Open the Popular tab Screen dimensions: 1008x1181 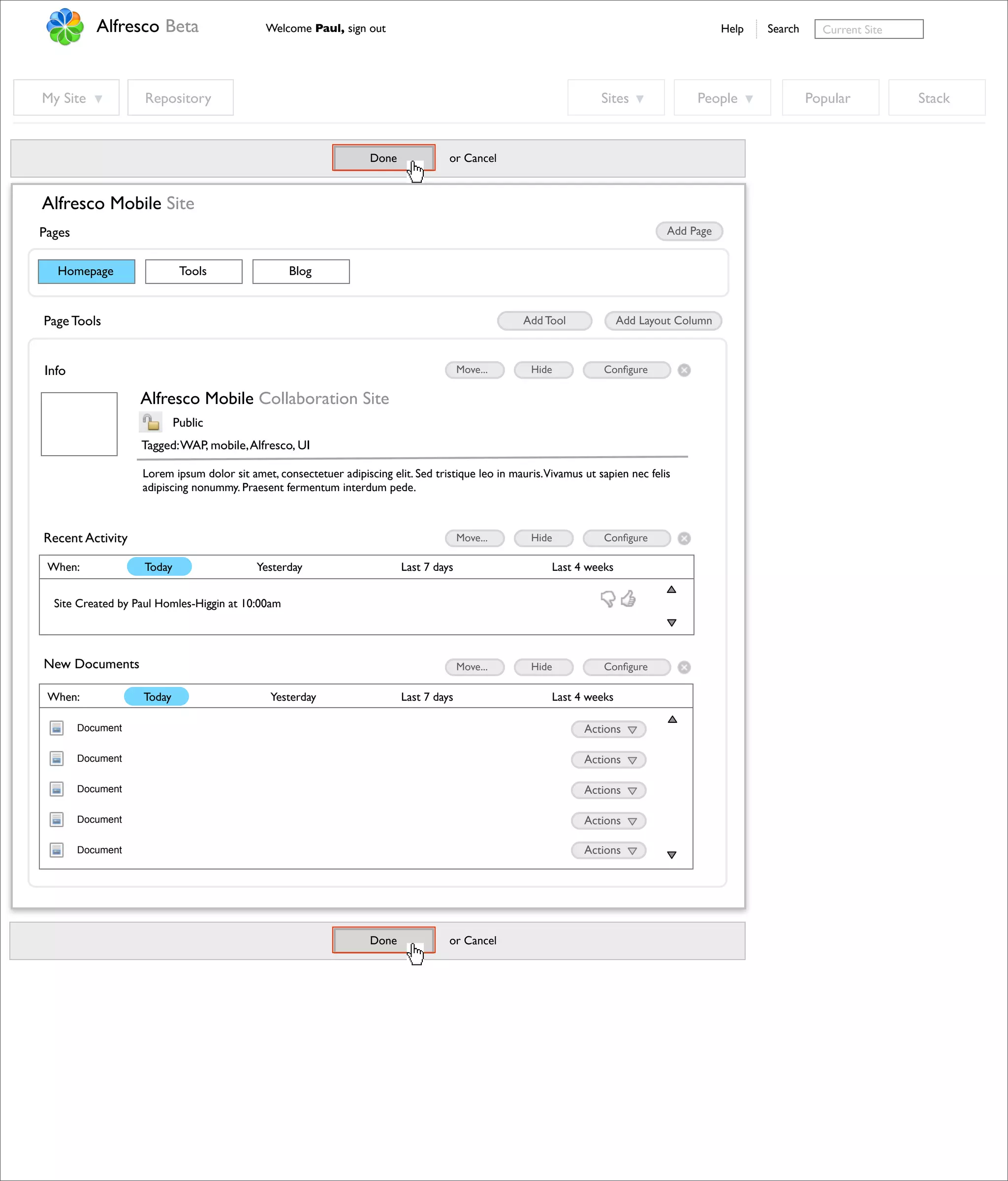(x=831, y=97)
